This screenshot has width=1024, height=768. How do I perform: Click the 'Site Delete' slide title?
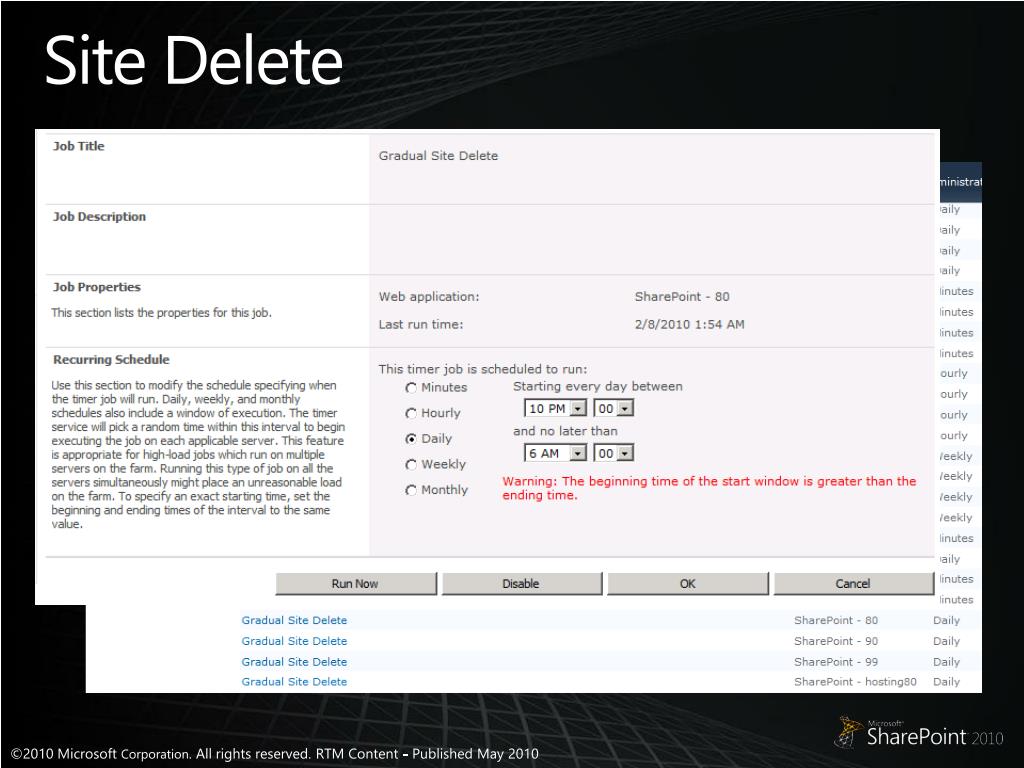193,61
